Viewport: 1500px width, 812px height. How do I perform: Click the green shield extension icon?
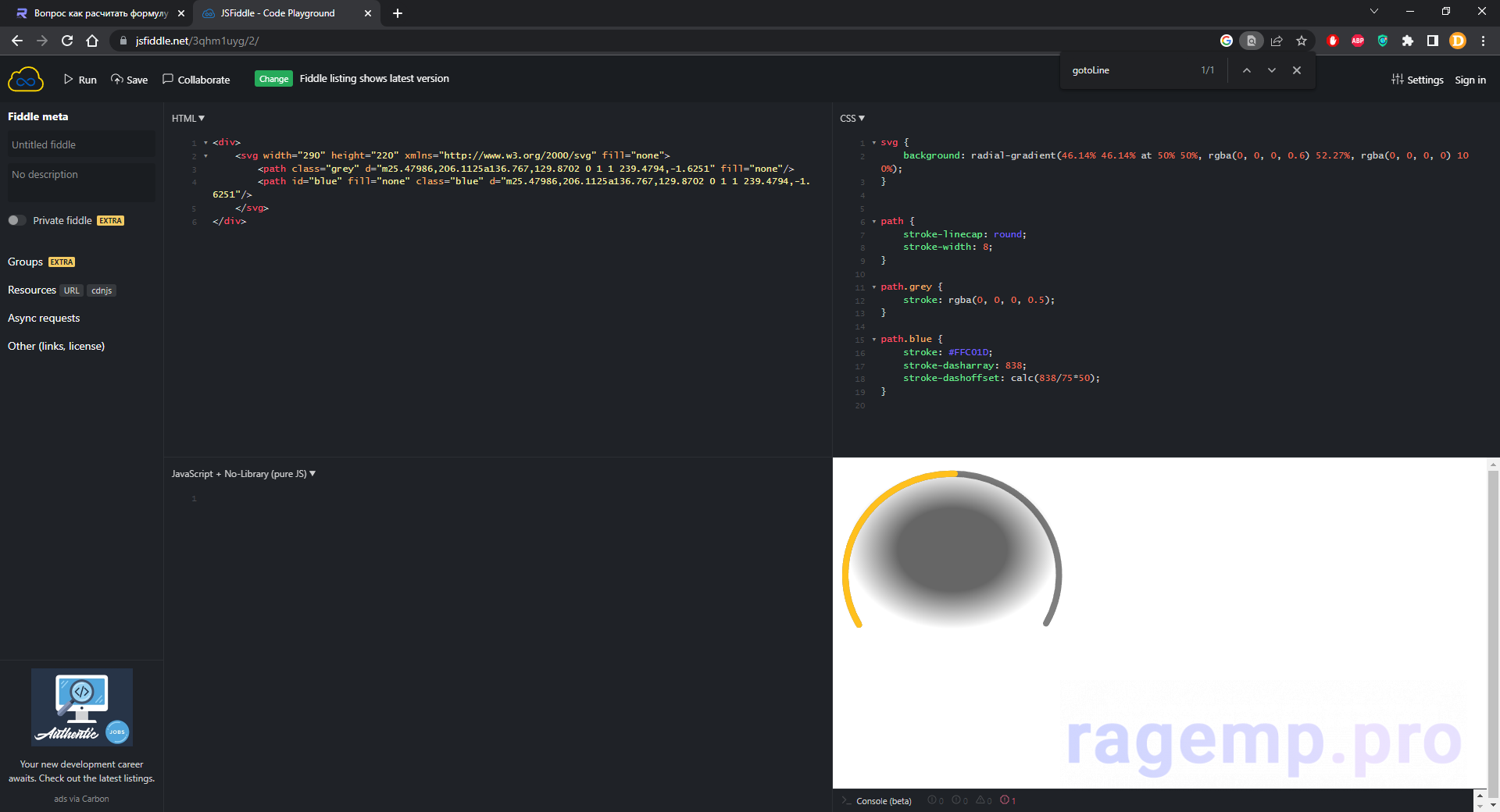coord(1383,41)
